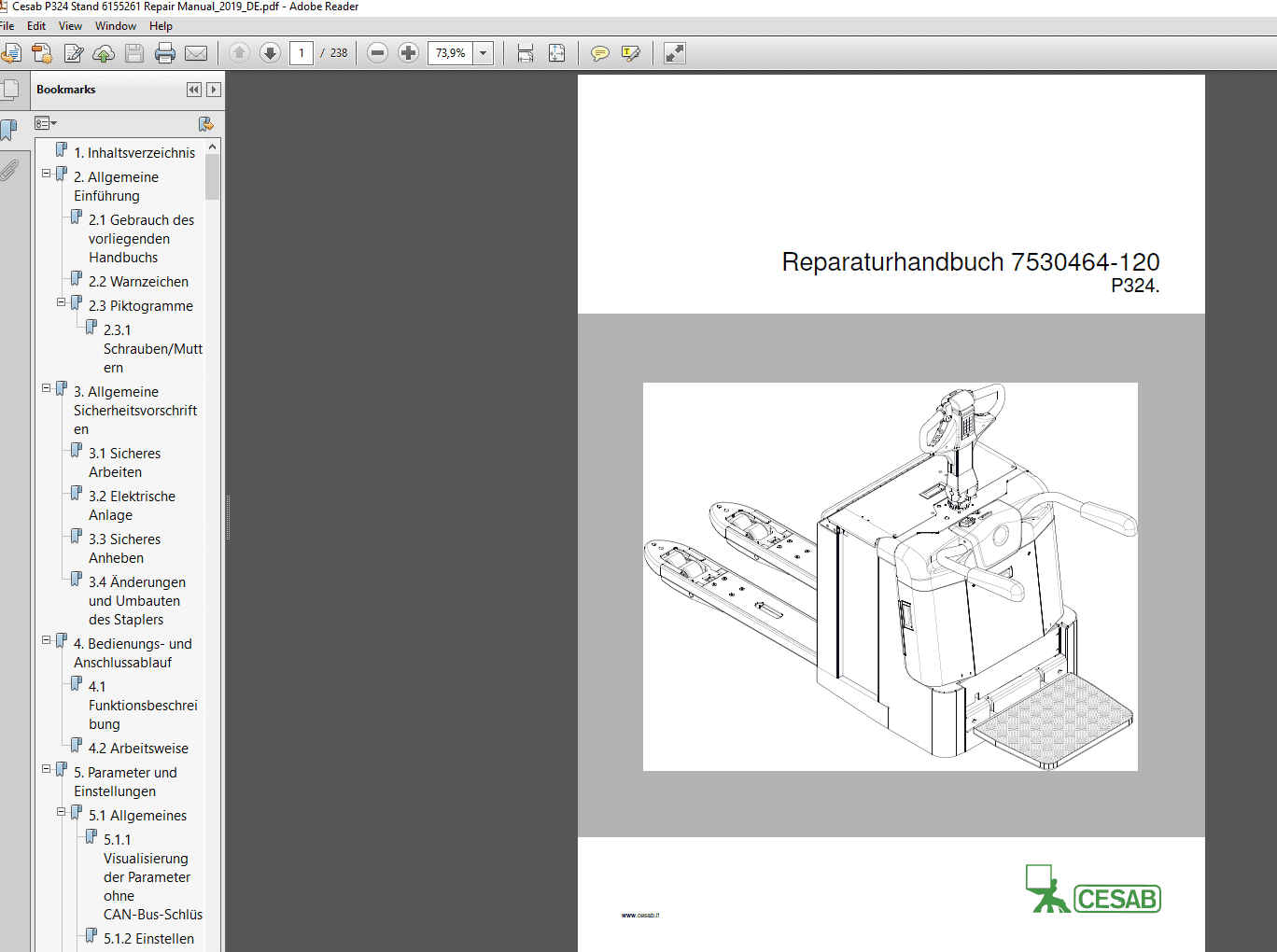1277x952 pixels.
Task: Zoom out with the minus button
Action: pos(377,53)
